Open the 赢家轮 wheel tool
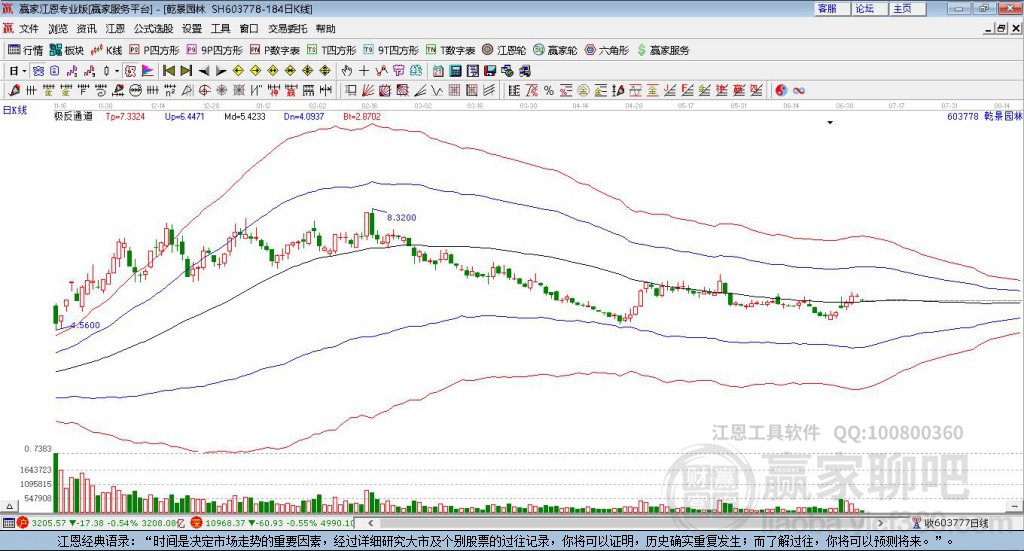 click(x=554, y=50)
